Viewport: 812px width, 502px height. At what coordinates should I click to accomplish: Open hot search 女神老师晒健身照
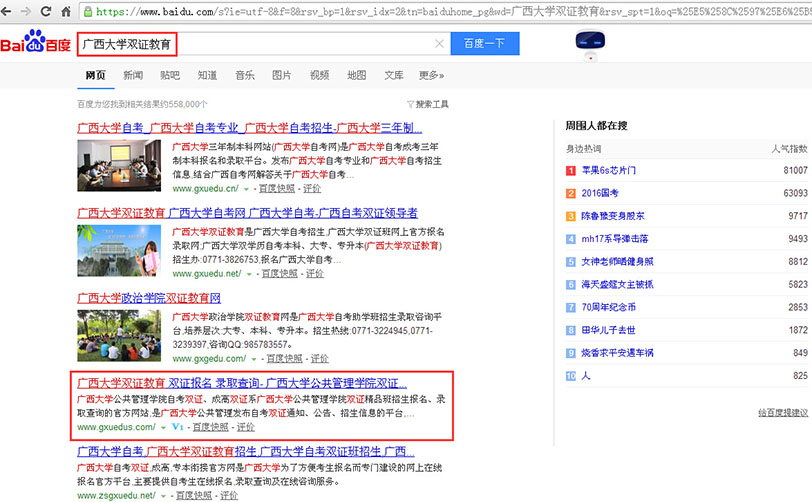(617, 262)
